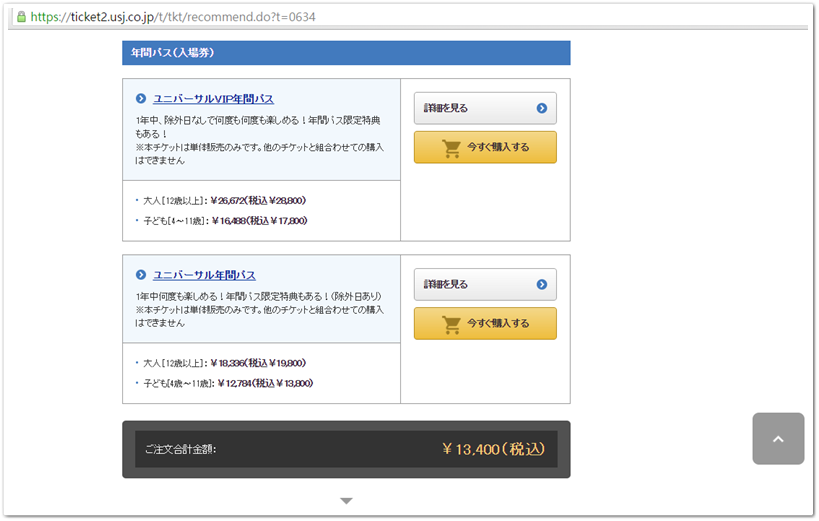
Task: Click 詳細を見る button for VIP年間パス
Action: click(x=485, y=108)
